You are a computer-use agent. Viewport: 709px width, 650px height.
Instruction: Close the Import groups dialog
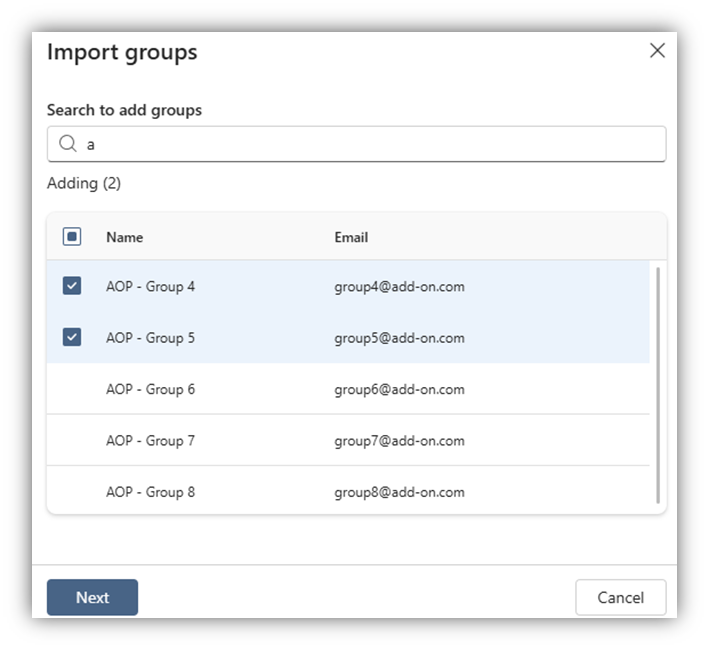pyautogui.click(x=657, y=51)
